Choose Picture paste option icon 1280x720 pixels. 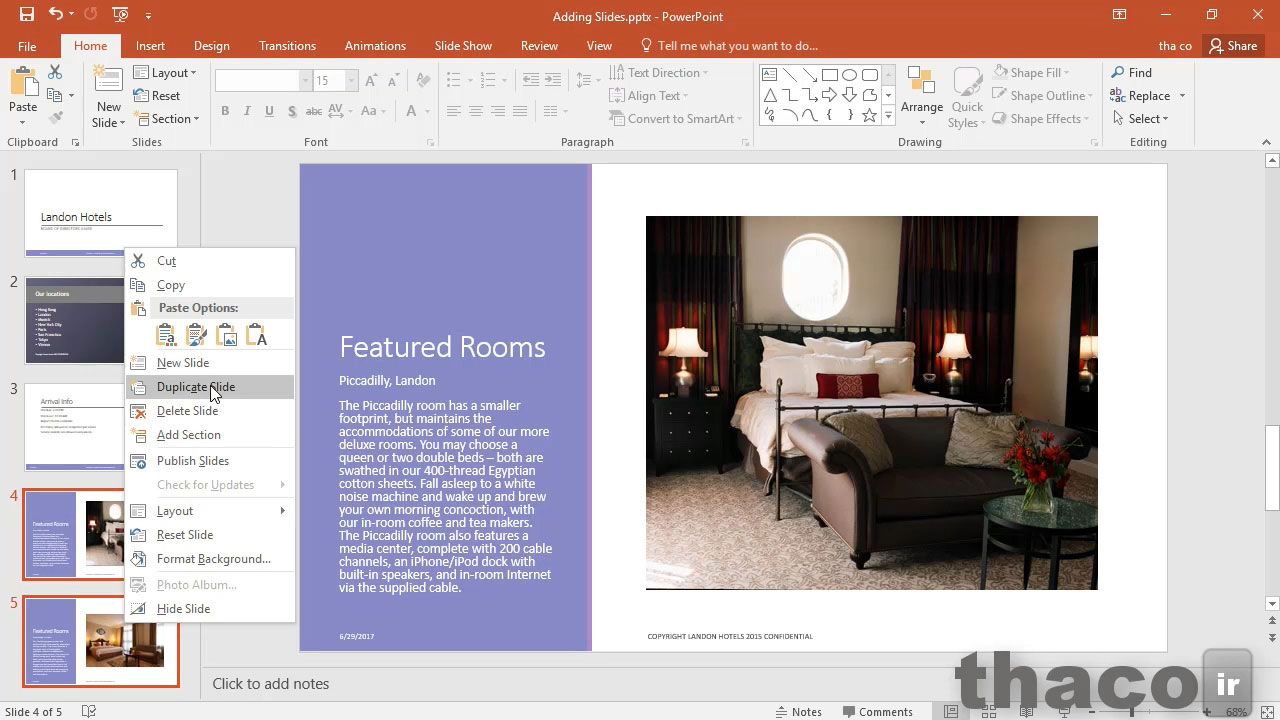pos(227,335)
